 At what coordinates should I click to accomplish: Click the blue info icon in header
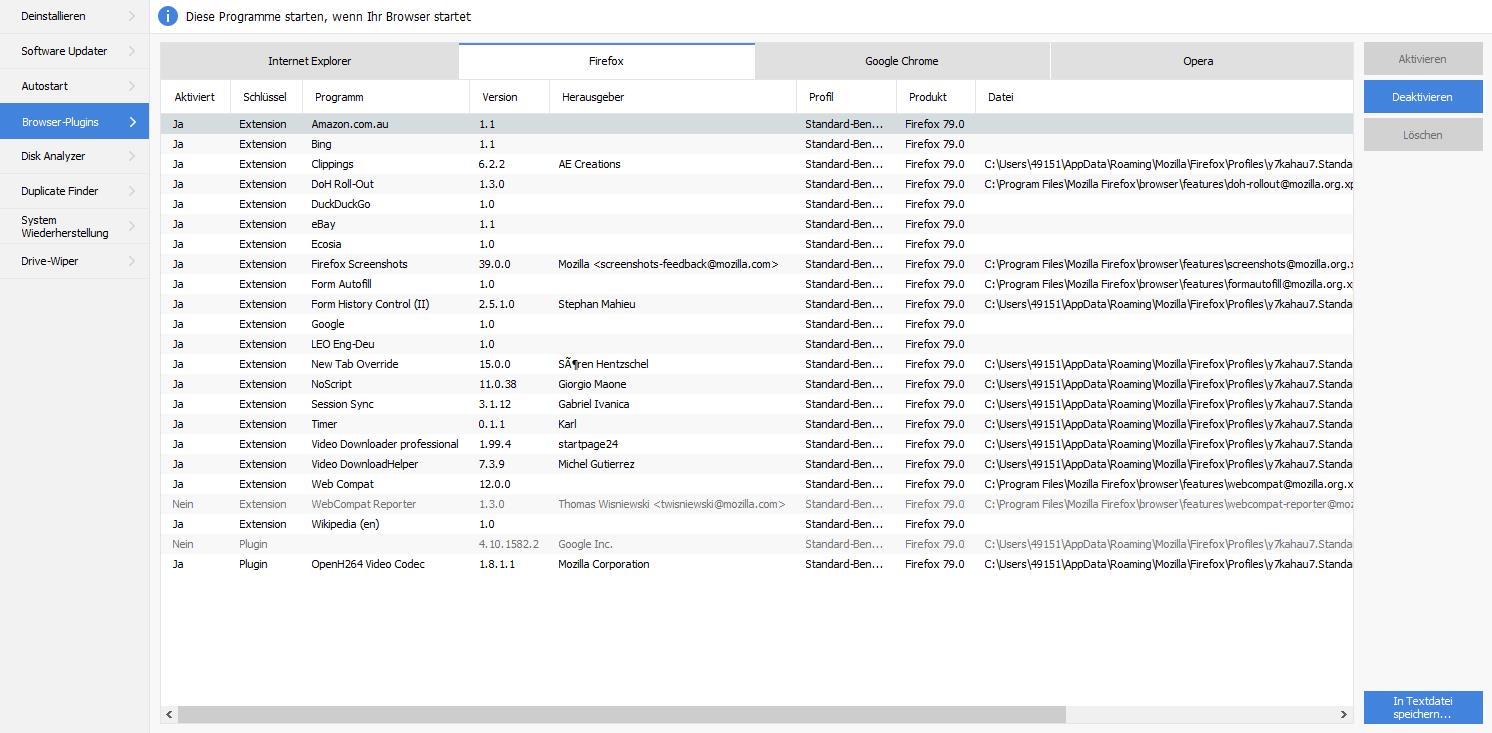(168, 16)
